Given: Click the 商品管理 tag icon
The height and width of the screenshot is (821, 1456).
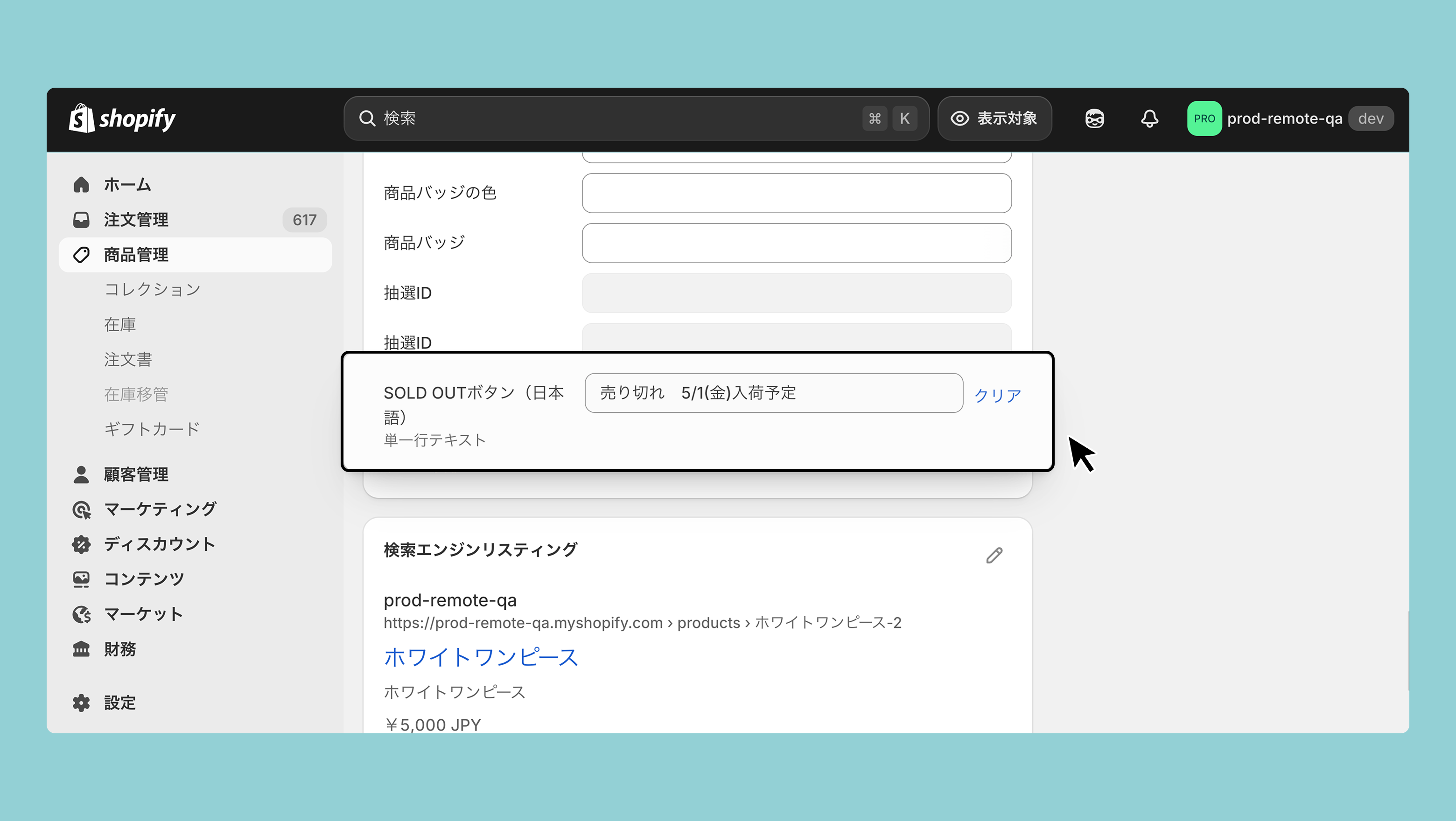Looking at the screenshot, I should pyautogui.click(x=81, y=255).
